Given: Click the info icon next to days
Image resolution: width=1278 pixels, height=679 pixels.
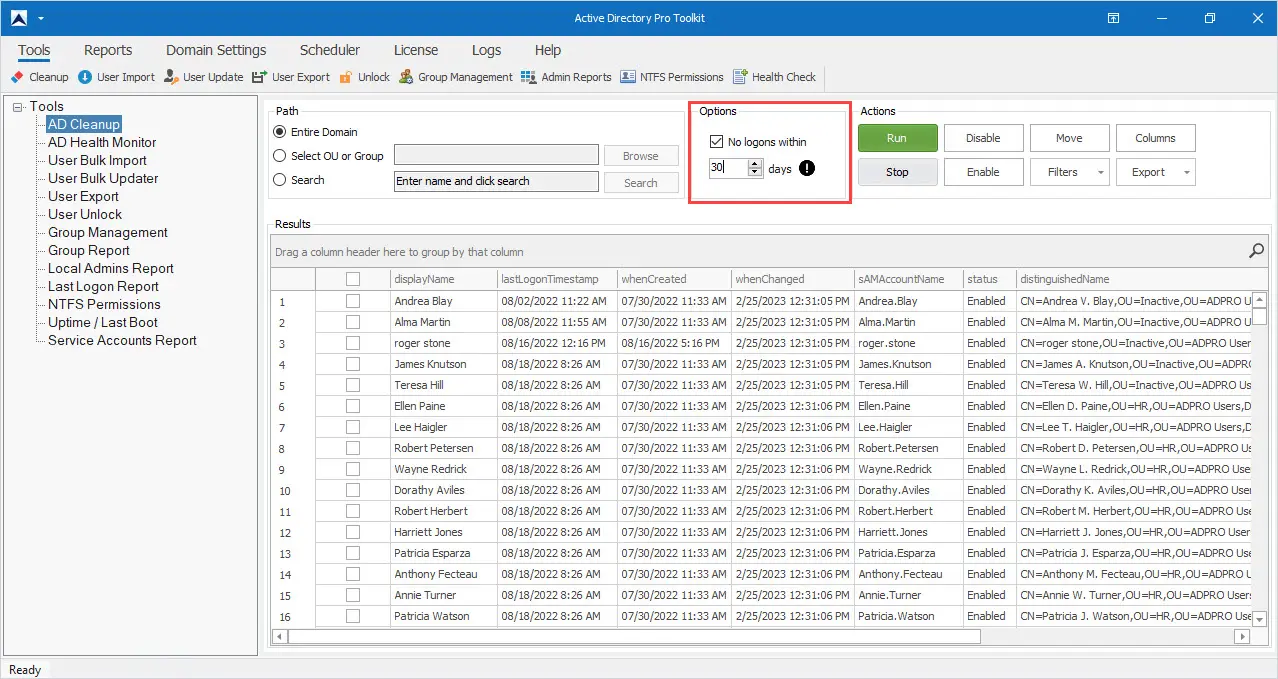Looking at the screenshot, I should point(807,168).
